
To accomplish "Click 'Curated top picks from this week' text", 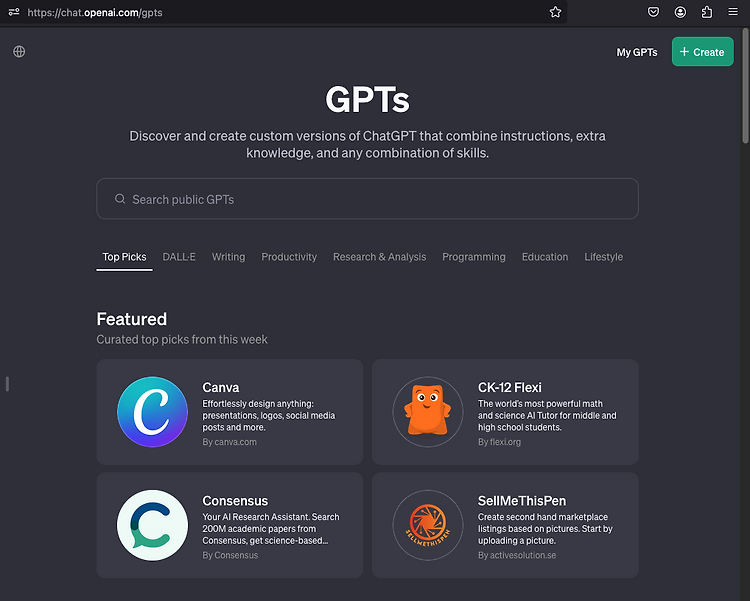I will coord(182,339).
